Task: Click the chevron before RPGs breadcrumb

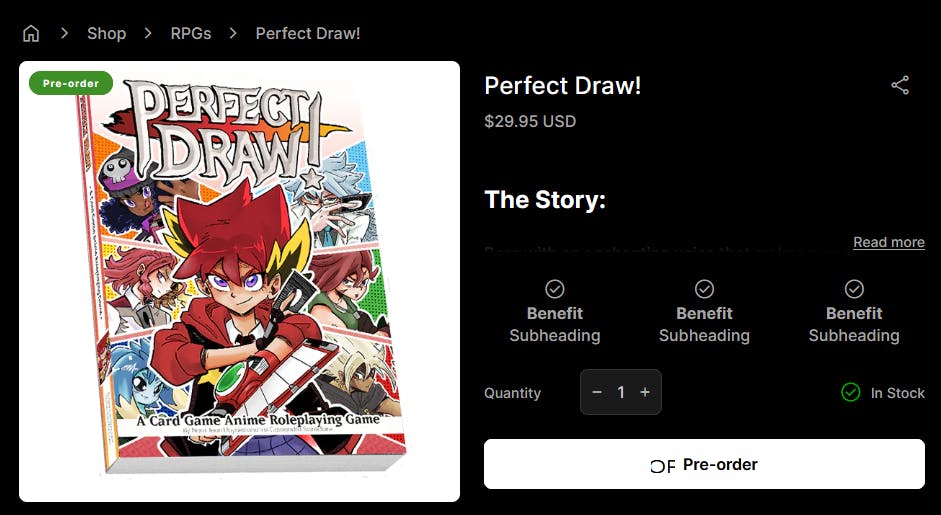Action: pyautogui.click(x=148, y=34)
